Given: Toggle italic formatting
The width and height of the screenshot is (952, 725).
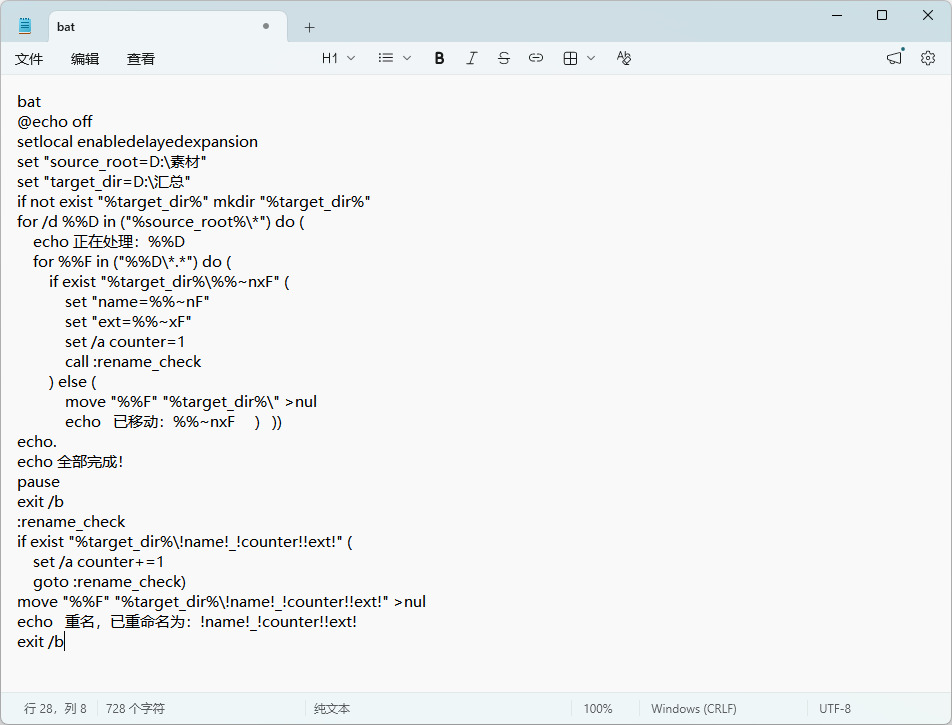Looking at the screenshot, I should 472,58.
